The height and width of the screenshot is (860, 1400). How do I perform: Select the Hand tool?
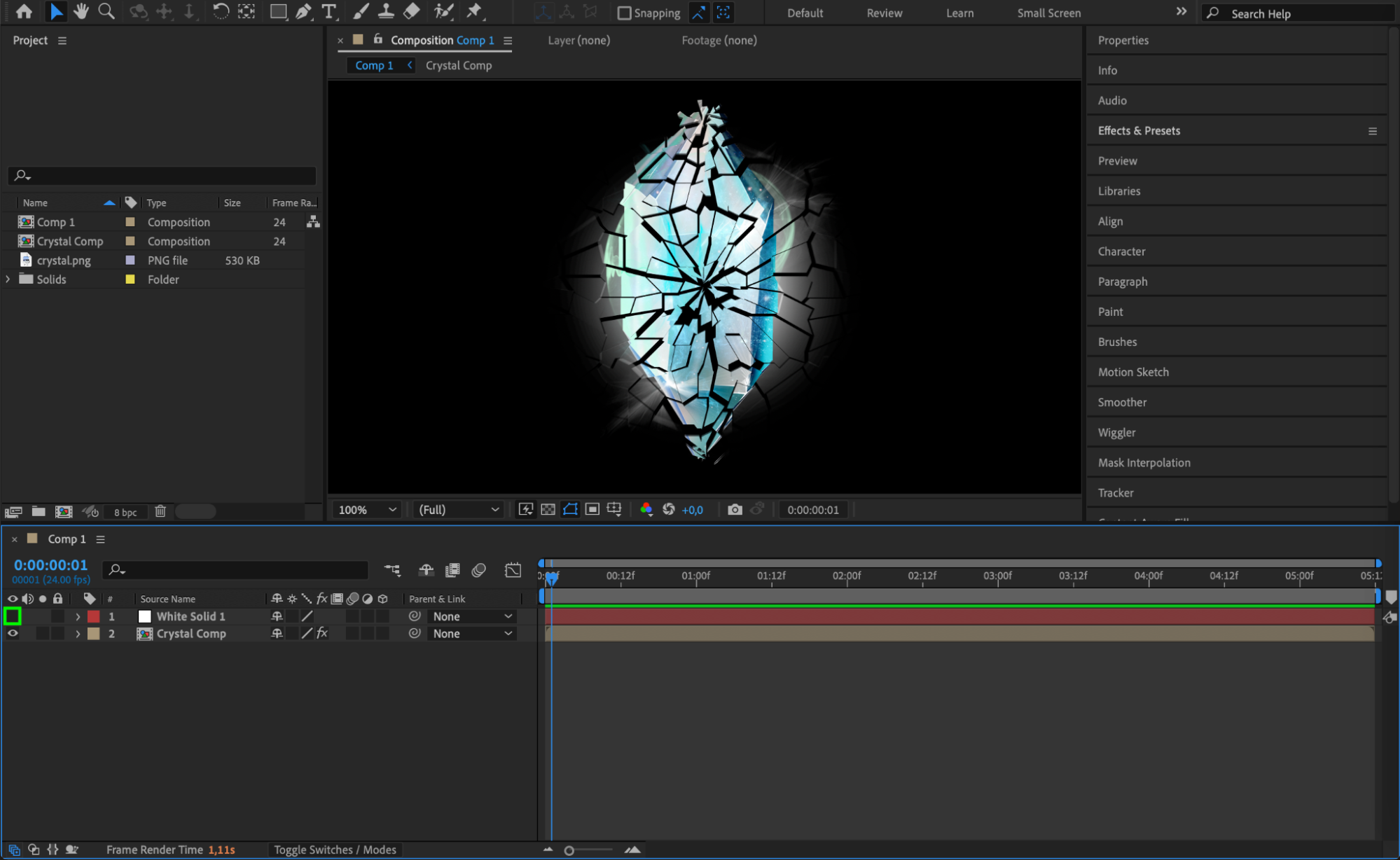point(81,12)
